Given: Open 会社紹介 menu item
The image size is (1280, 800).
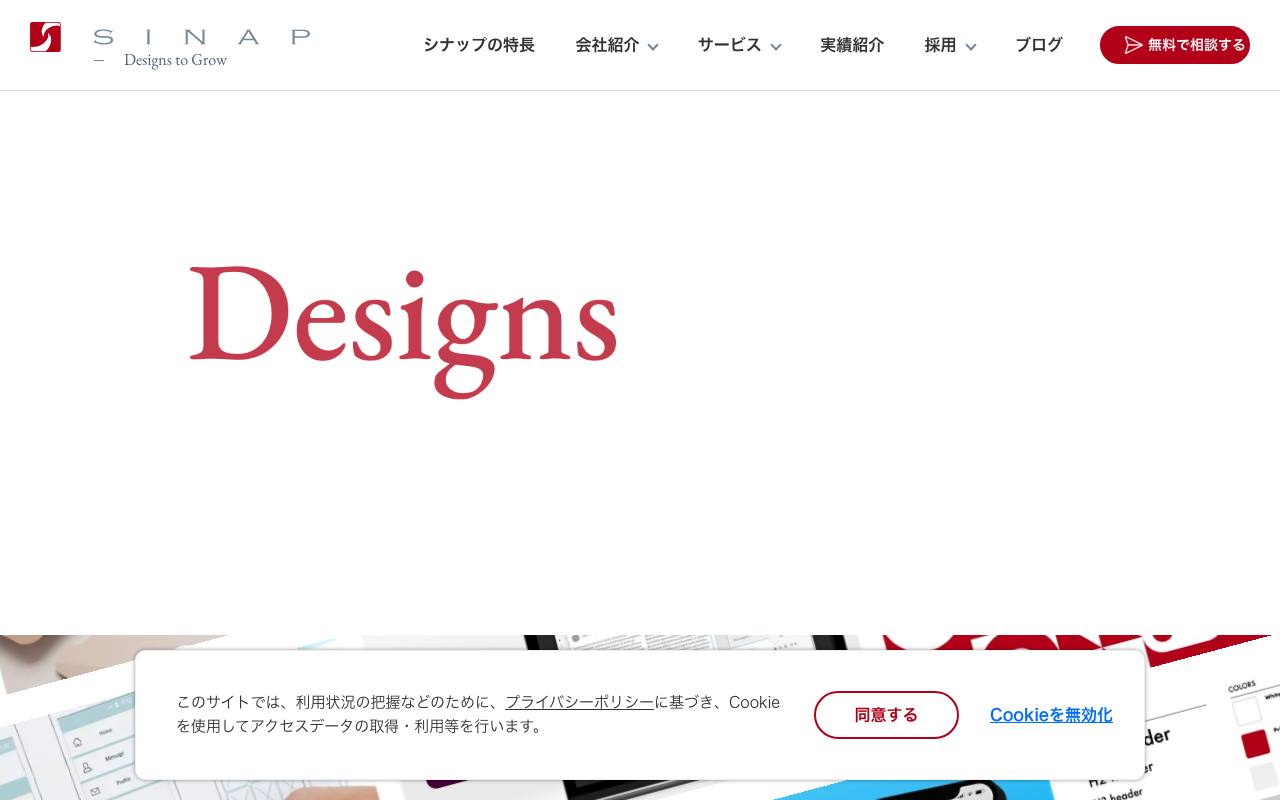Looking at the screenshot, I should (x=607, y=45).
